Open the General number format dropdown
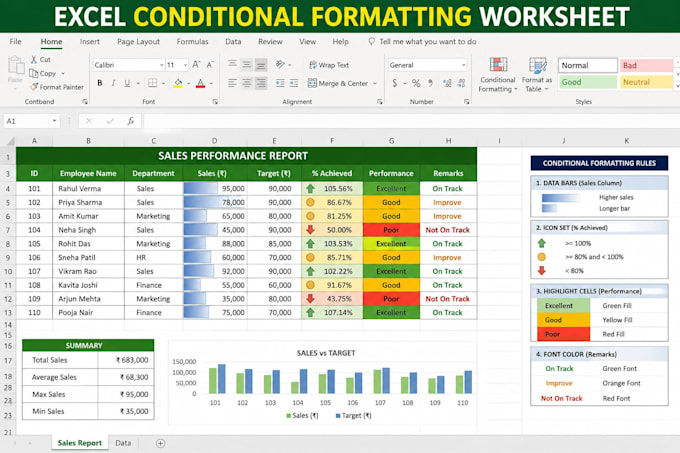Viewport: 680px width, 453px height. 463,65
